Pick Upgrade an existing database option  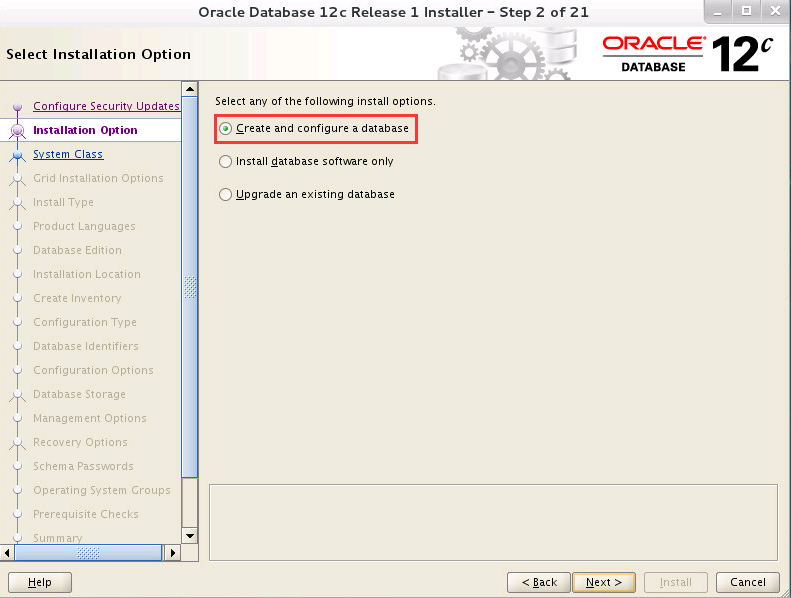coord(225,194)
